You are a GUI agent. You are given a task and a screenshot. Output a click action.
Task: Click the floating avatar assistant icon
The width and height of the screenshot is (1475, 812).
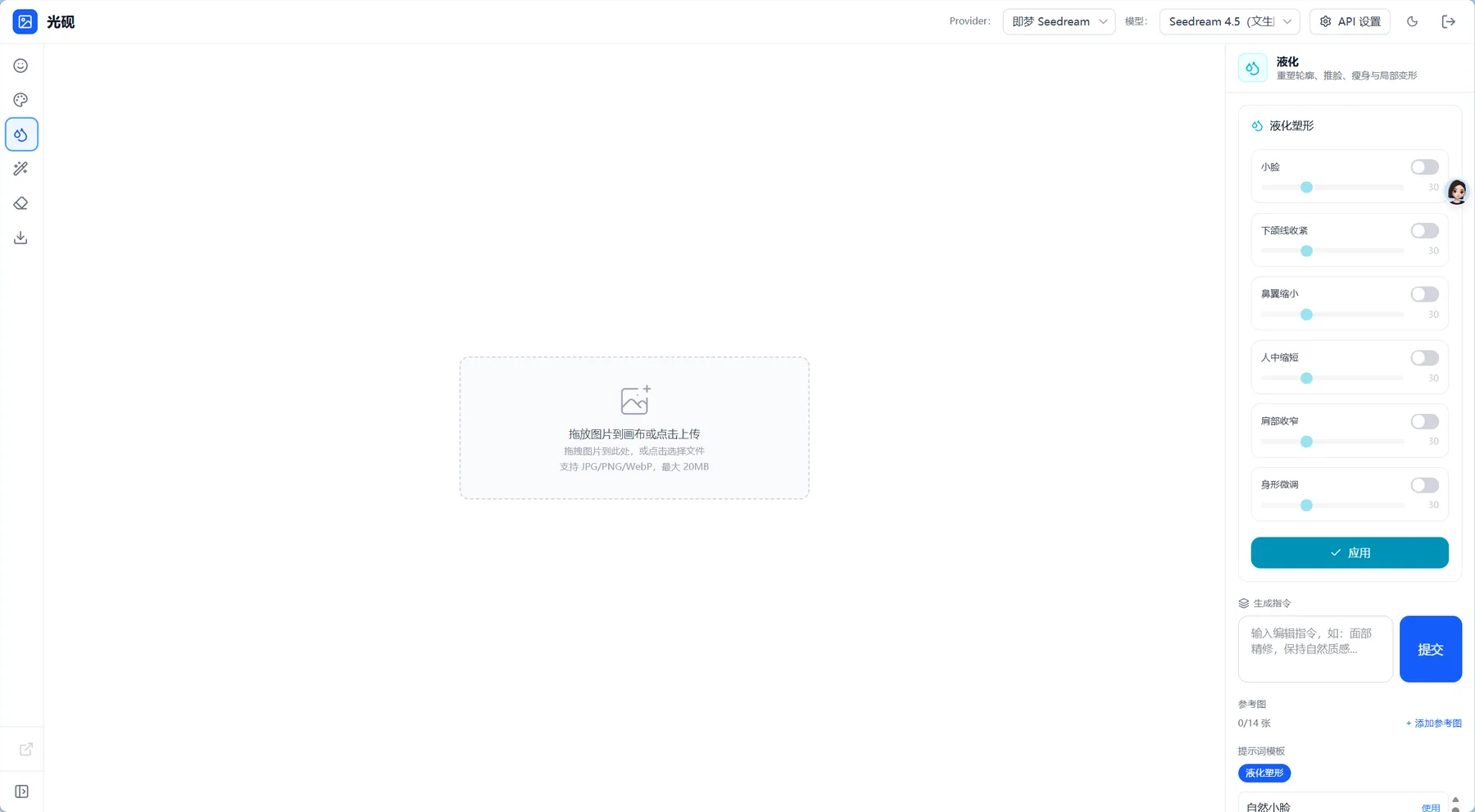(1457, 191)
